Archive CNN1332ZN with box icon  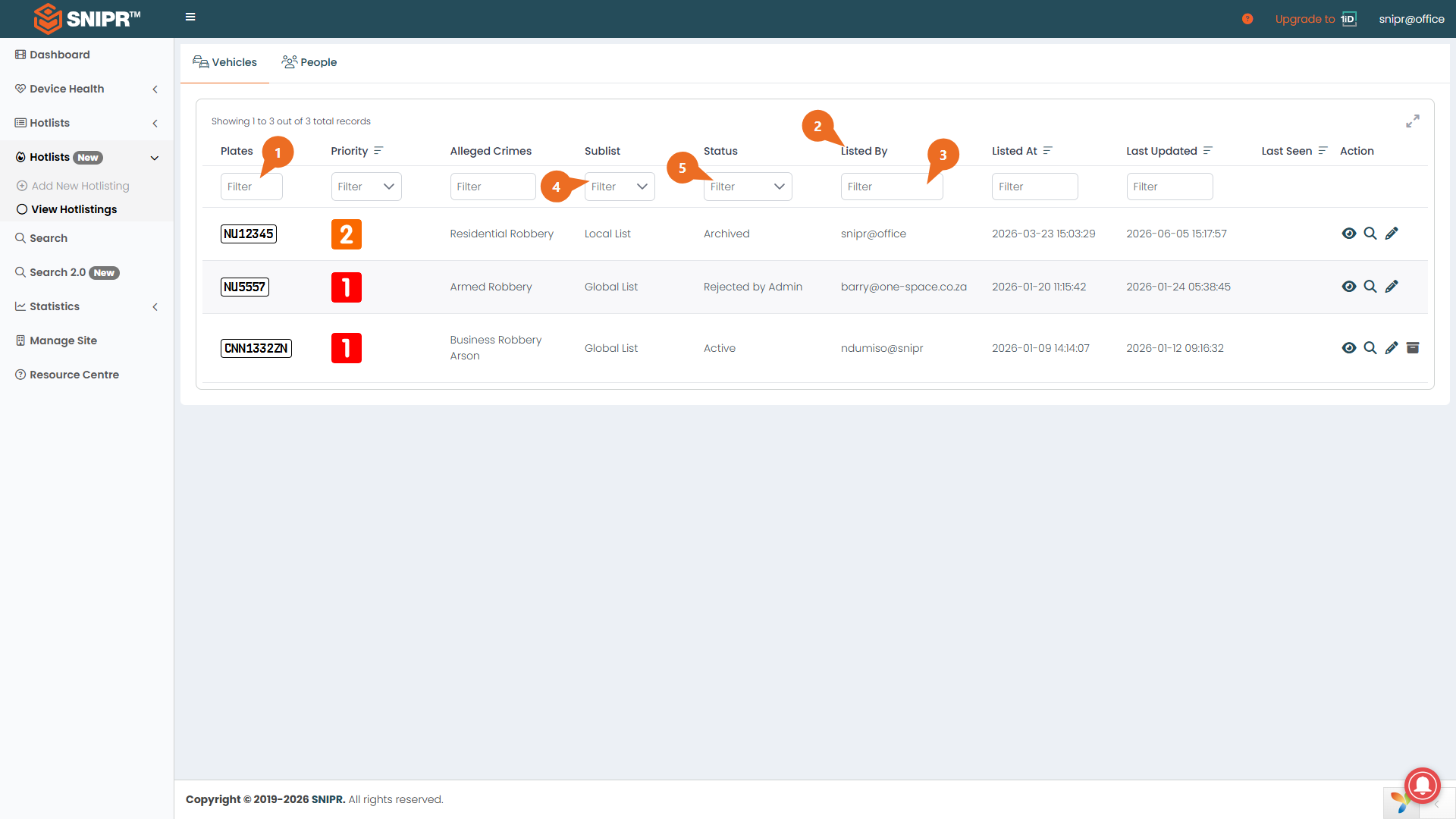[x=1413, y=348]
